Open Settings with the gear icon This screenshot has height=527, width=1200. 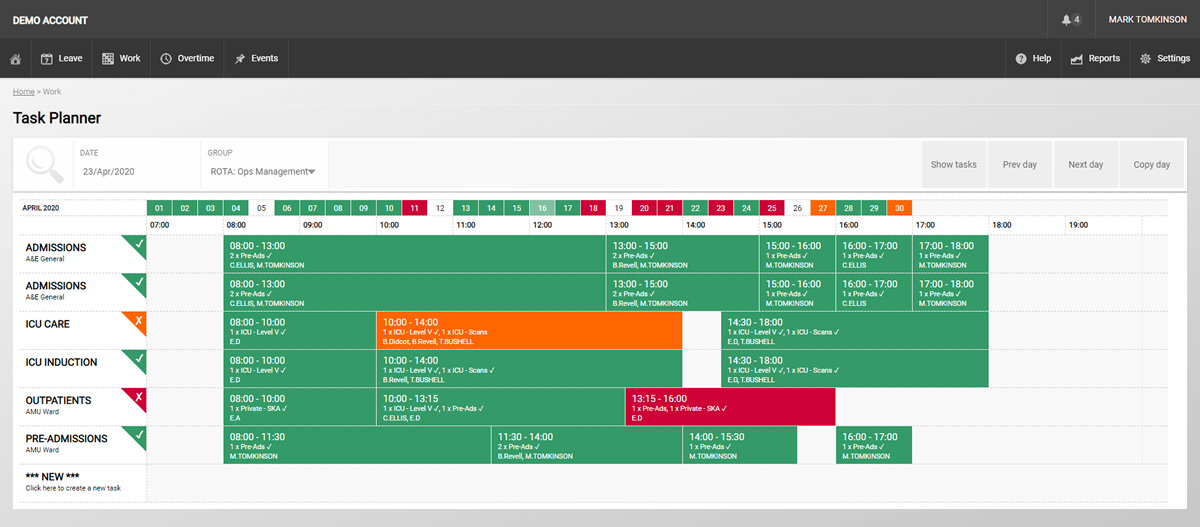click(1165, 59)
